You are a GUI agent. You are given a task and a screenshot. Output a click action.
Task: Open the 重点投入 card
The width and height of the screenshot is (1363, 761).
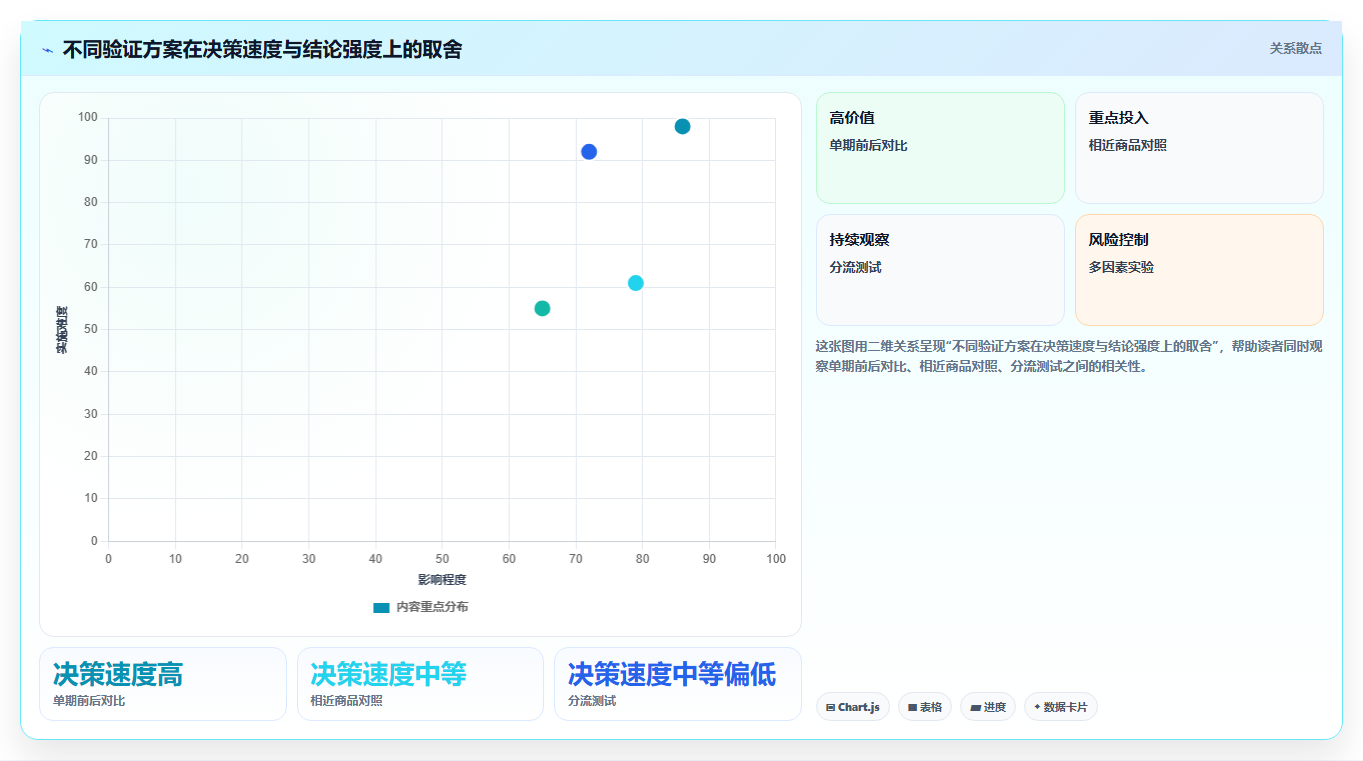tap(1199, 148)
